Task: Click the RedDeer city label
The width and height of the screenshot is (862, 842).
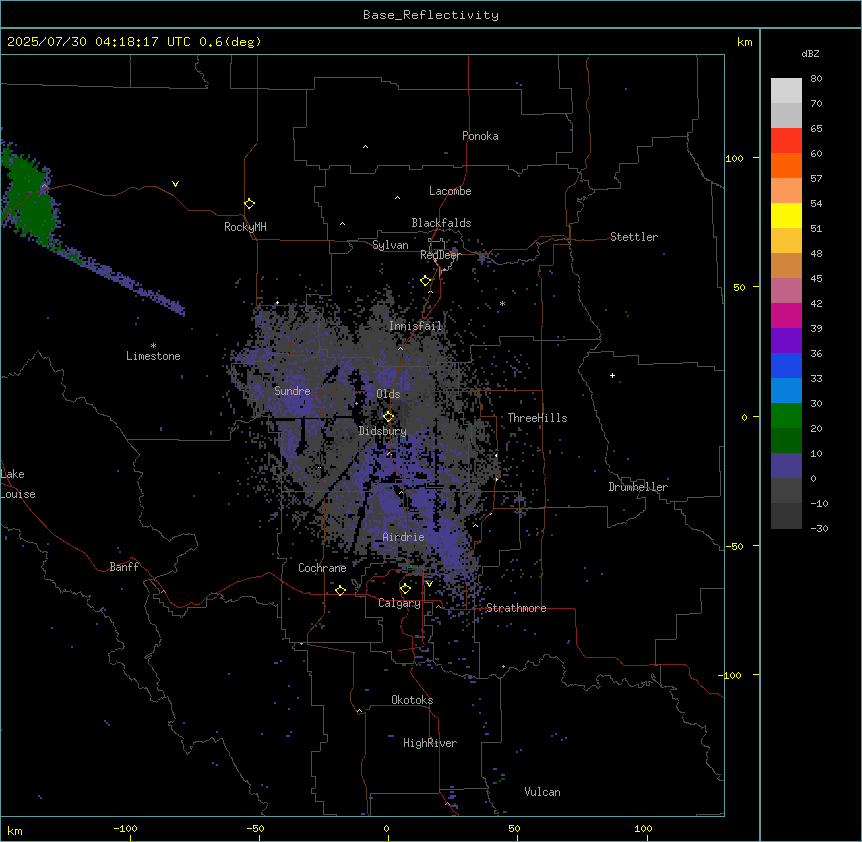Action: [440, 255]
